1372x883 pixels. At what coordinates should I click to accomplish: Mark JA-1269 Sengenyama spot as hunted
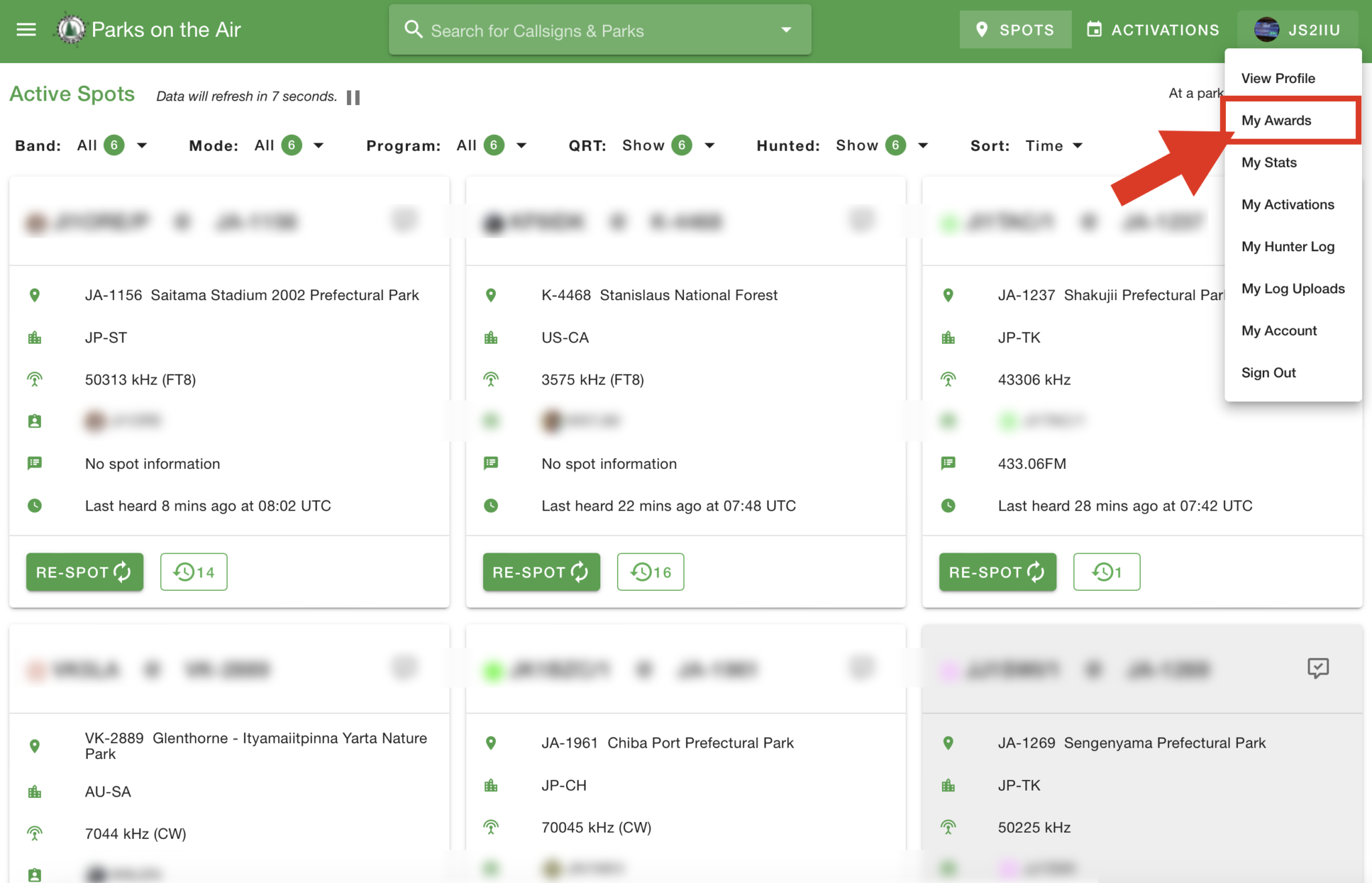[1317, 668]
